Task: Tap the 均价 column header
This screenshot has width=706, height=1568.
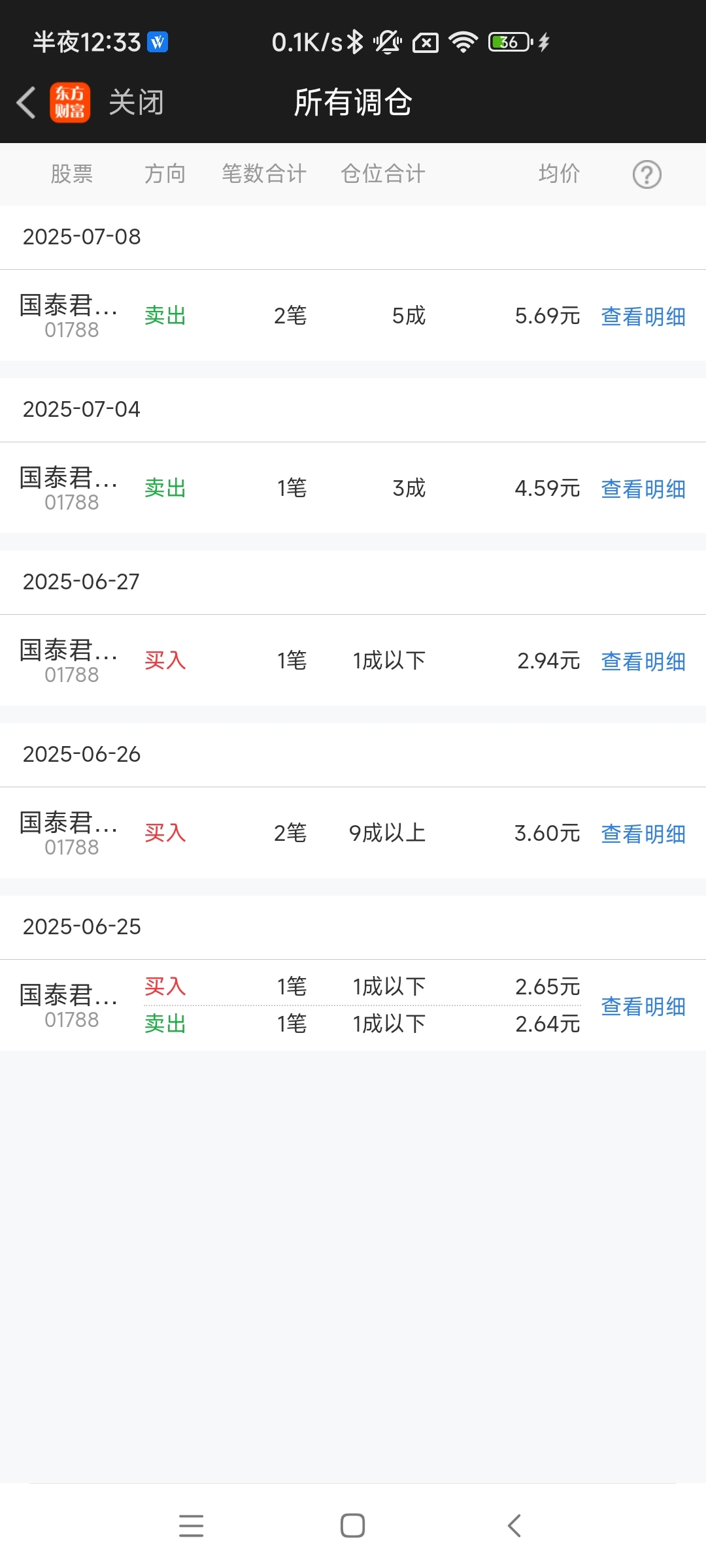Action: [560, 174]
